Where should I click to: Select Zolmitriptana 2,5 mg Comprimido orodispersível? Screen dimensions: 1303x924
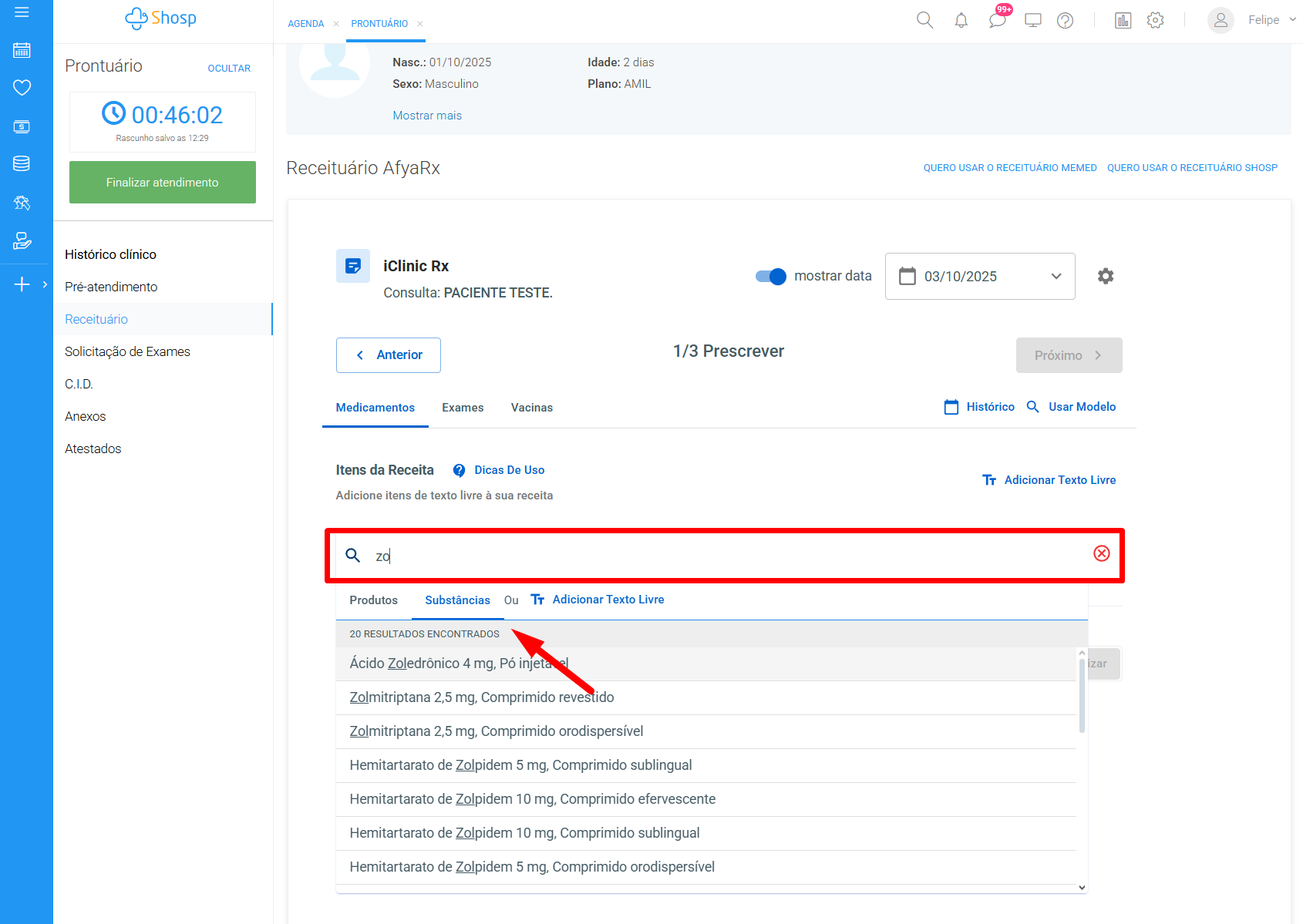click(x=496, y=731)
